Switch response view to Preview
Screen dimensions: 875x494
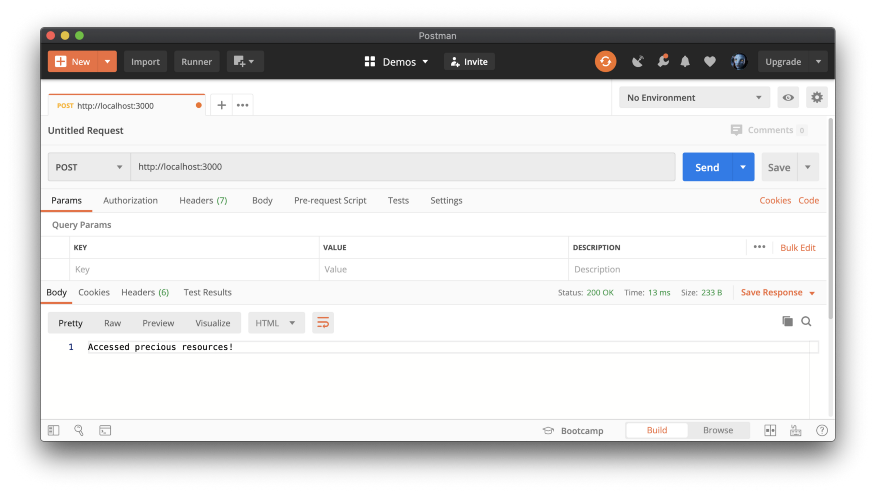[158, 323]
